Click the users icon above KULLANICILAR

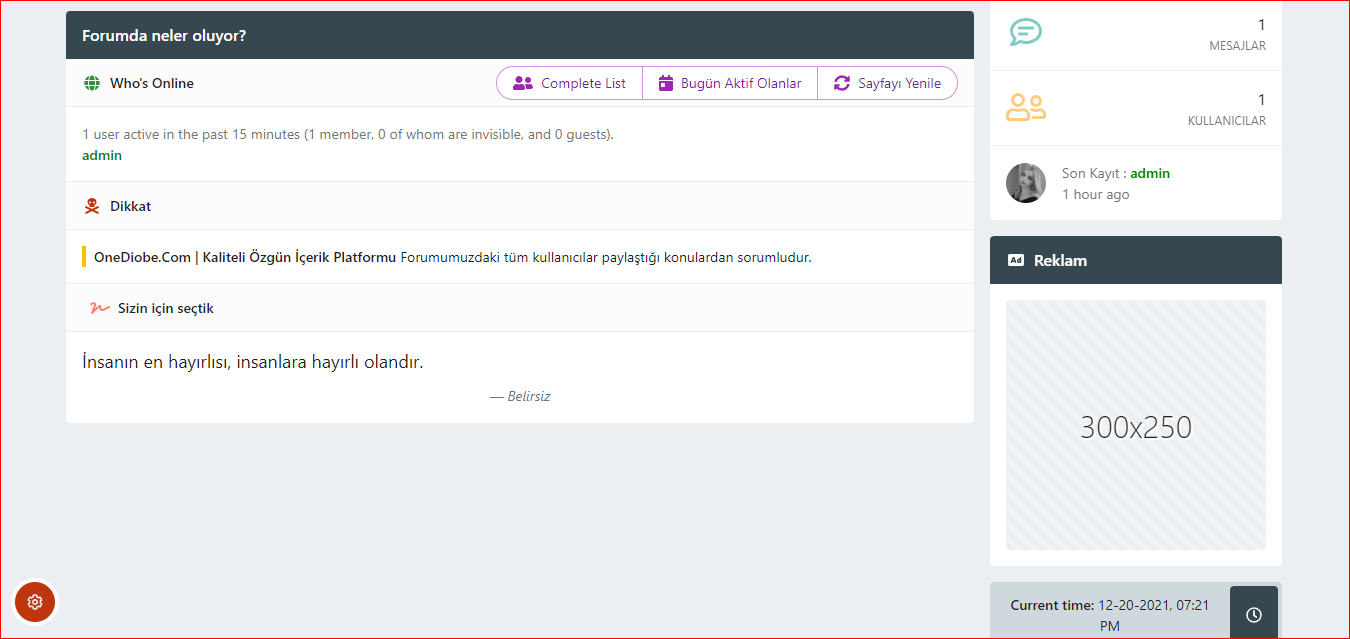[1025, 107]
